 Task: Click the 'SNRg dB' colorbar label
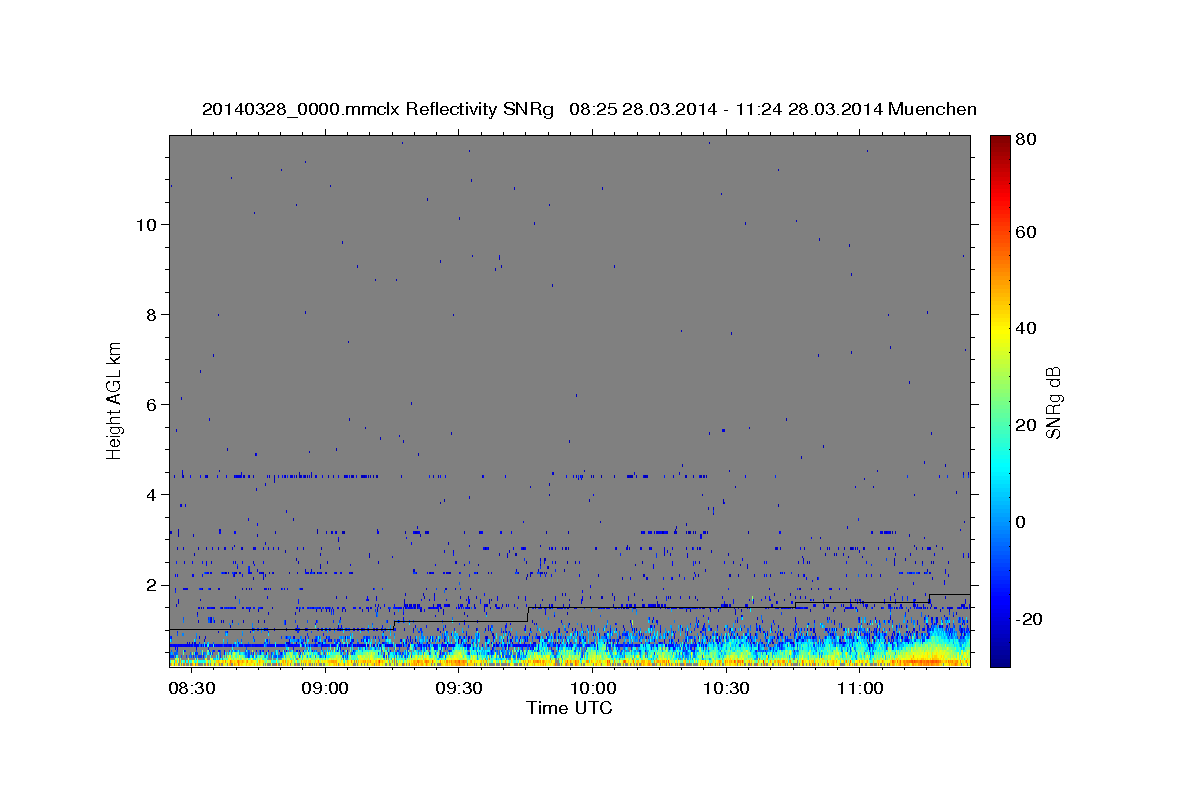pyautogui.click(x=1053, y=403)
